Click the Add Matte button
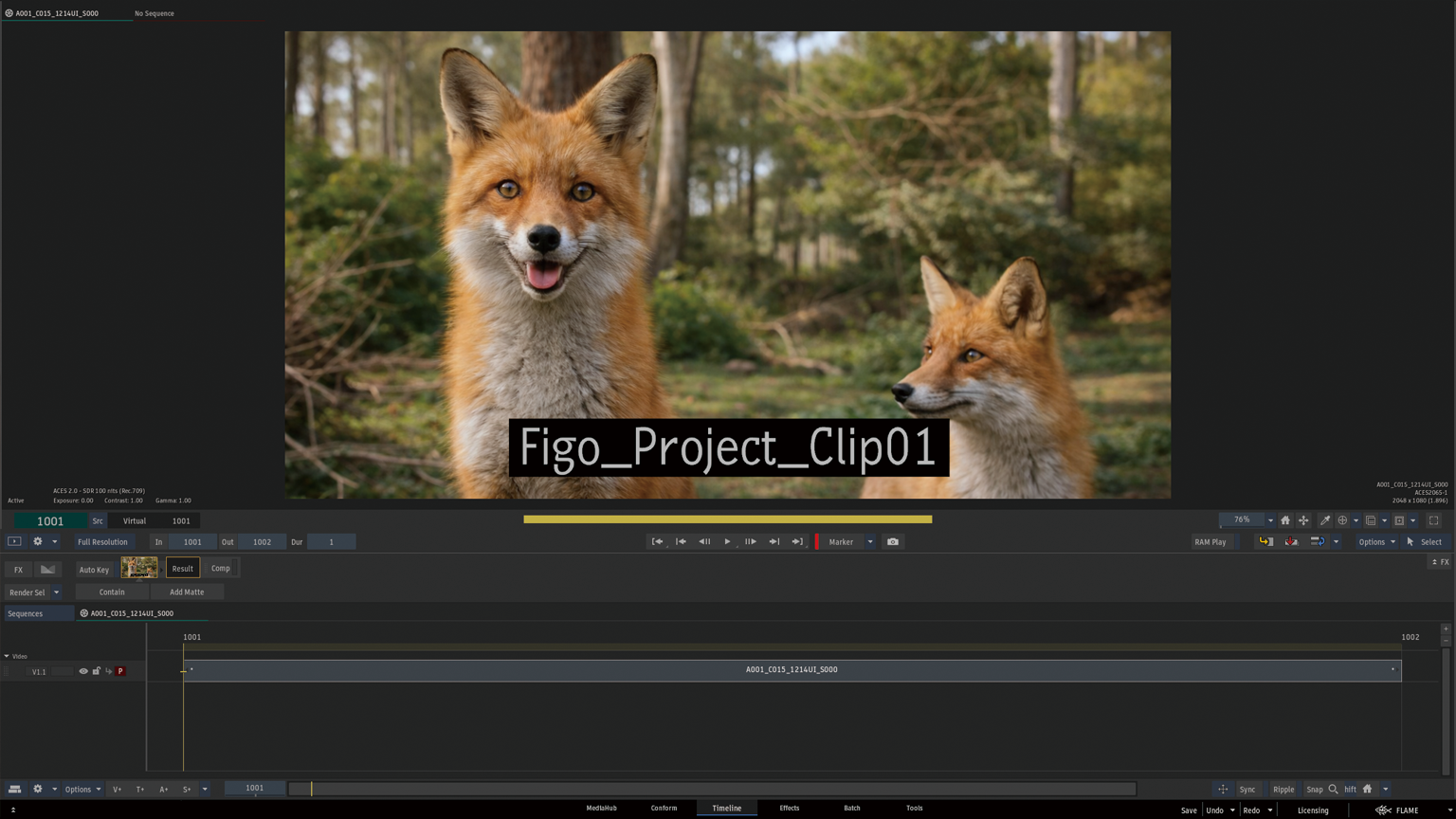 pyautogui.click(x=187, y=592)
